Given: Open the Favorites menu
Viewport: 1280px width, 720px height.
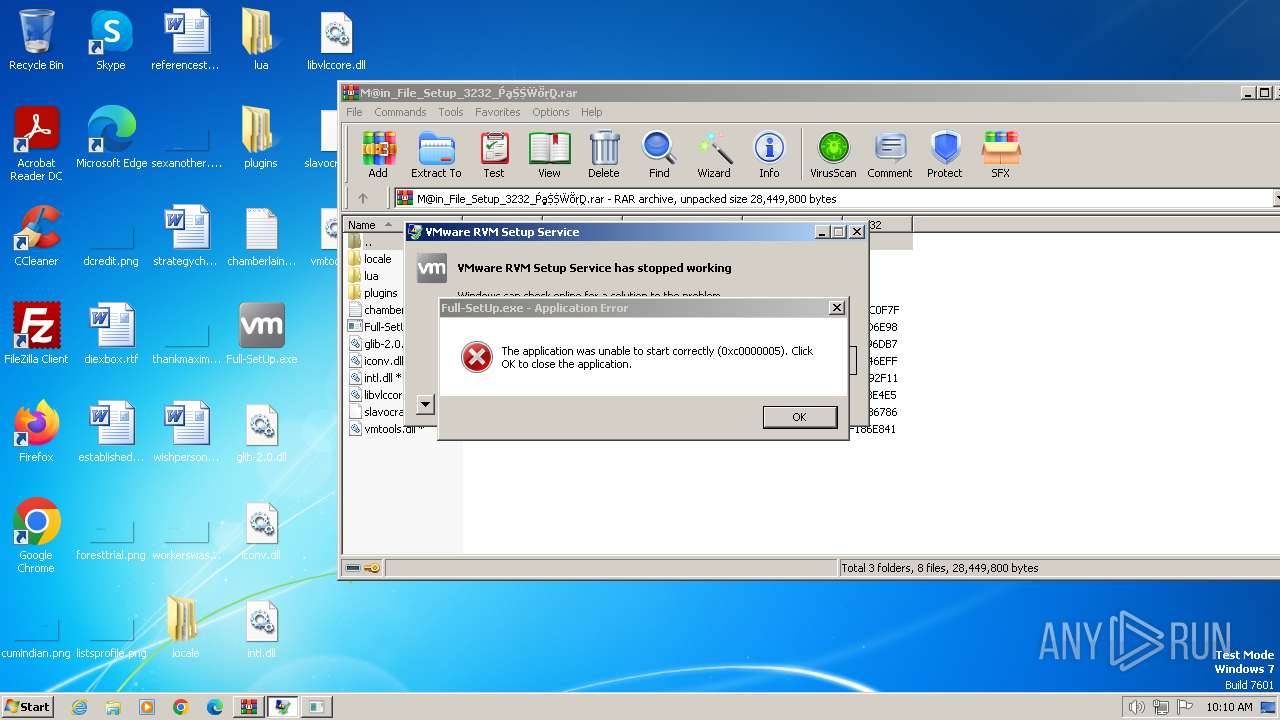Looking at the screenshot, I should click(x=497, y=112).
